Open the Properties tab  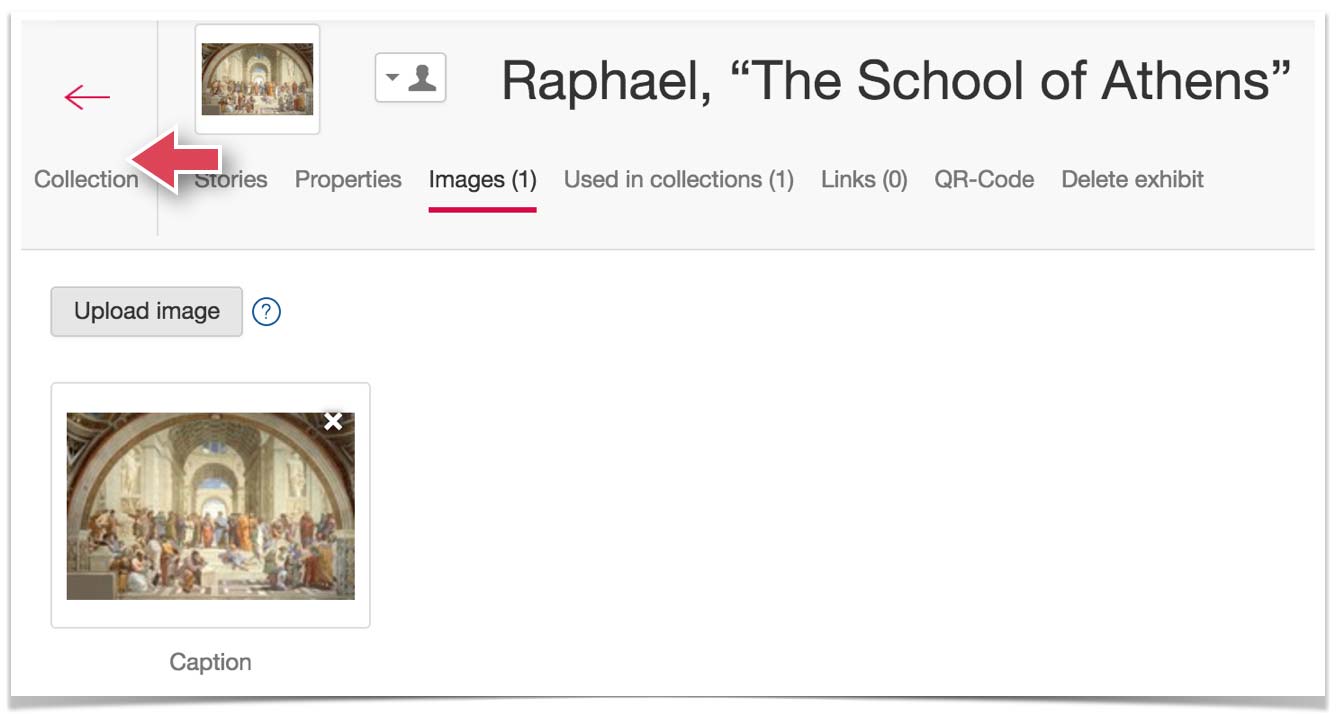(348, 180)
